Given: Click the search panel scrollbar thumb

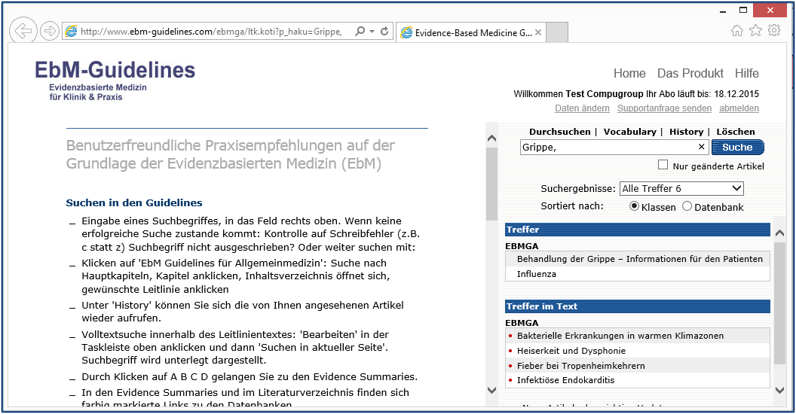Looking at the screenshot, I should click(x=491, y=184).
